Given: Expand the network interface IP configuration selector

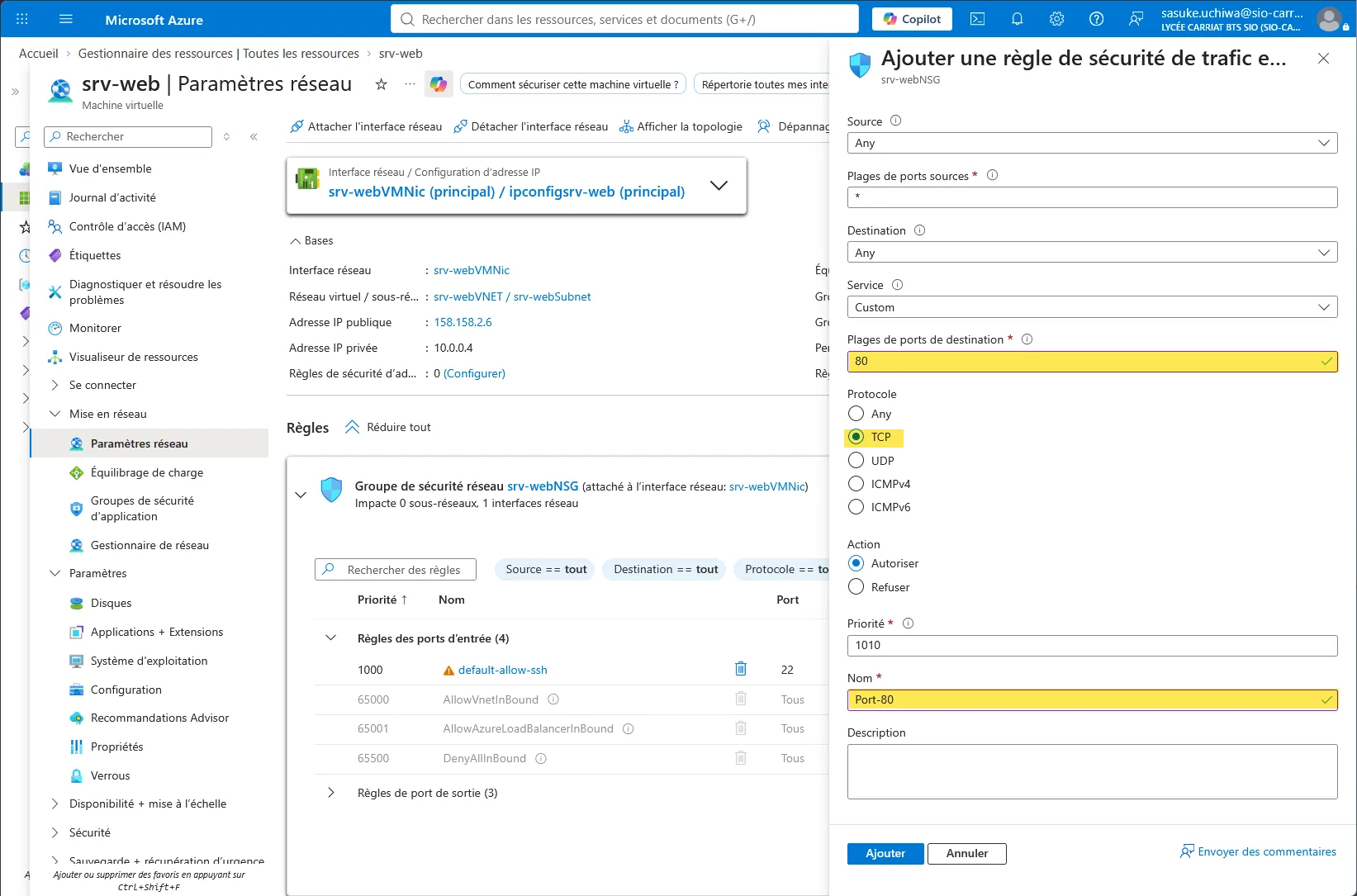Looking at the screenshot, I should pyautogui.click(x=719, y=186).
